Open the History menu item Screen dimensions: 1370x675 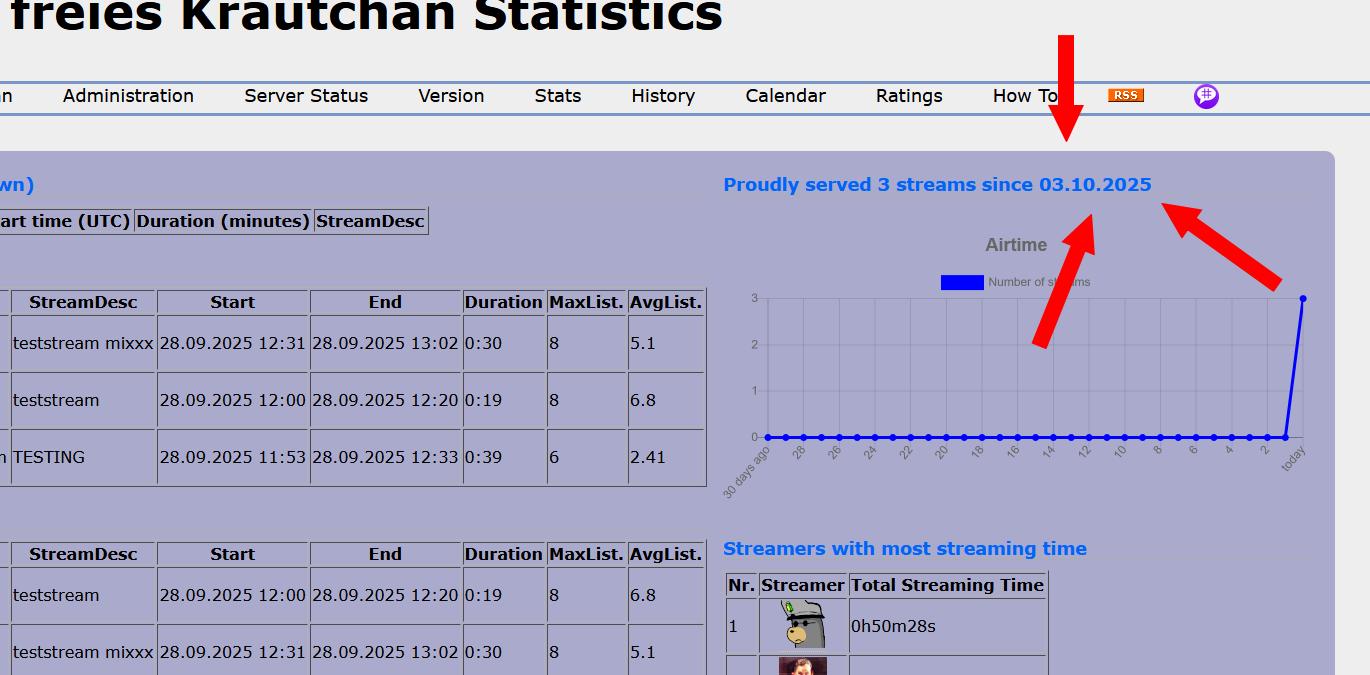coord(663,96)
